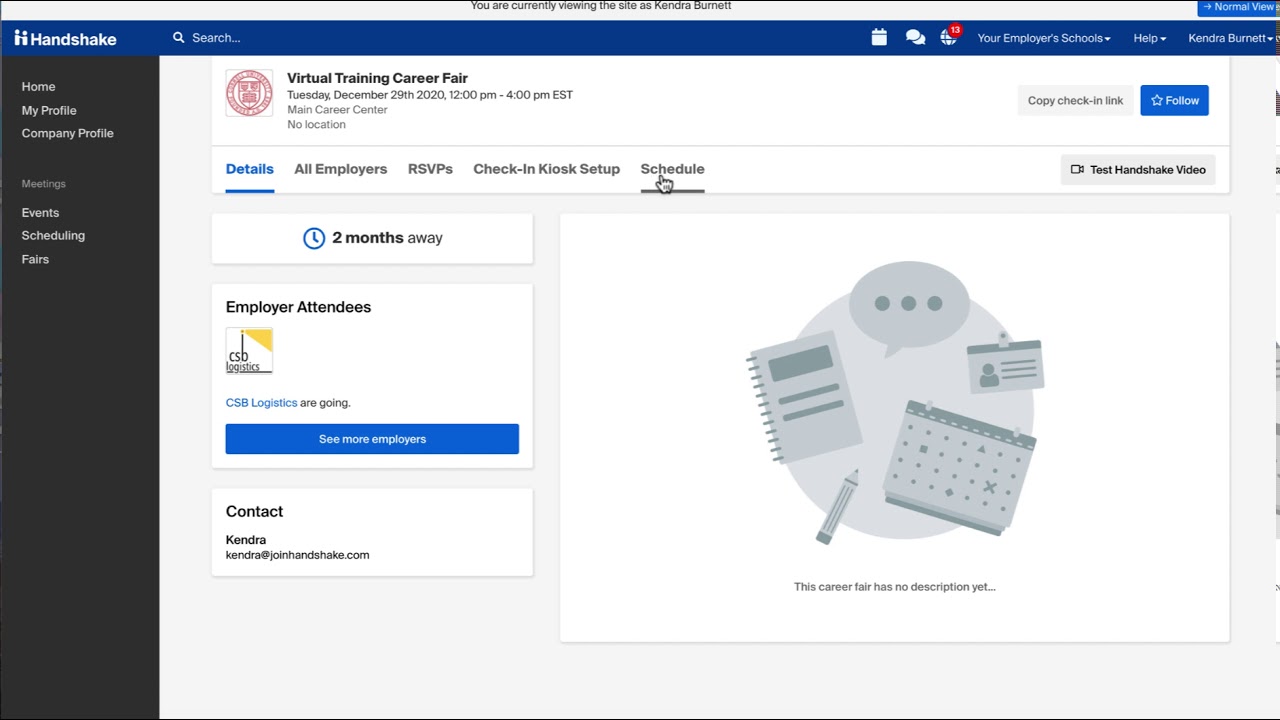
Task: Open the calendar icon in top bar
Action: [x=879, y=38]
